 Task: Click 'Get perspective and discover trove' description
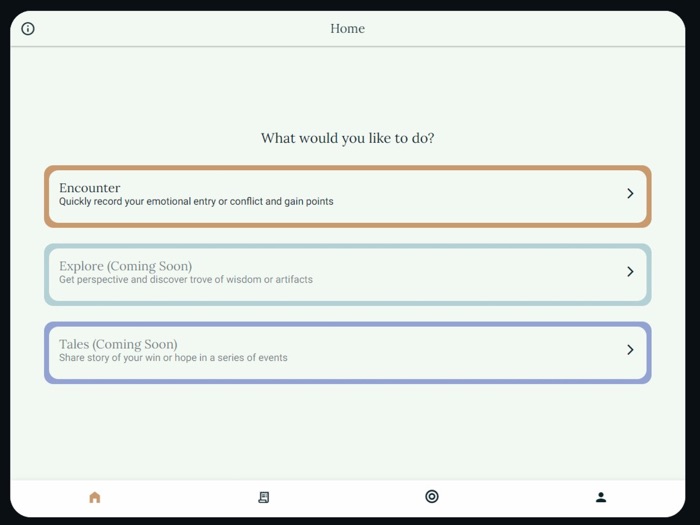tap(185, 280)
